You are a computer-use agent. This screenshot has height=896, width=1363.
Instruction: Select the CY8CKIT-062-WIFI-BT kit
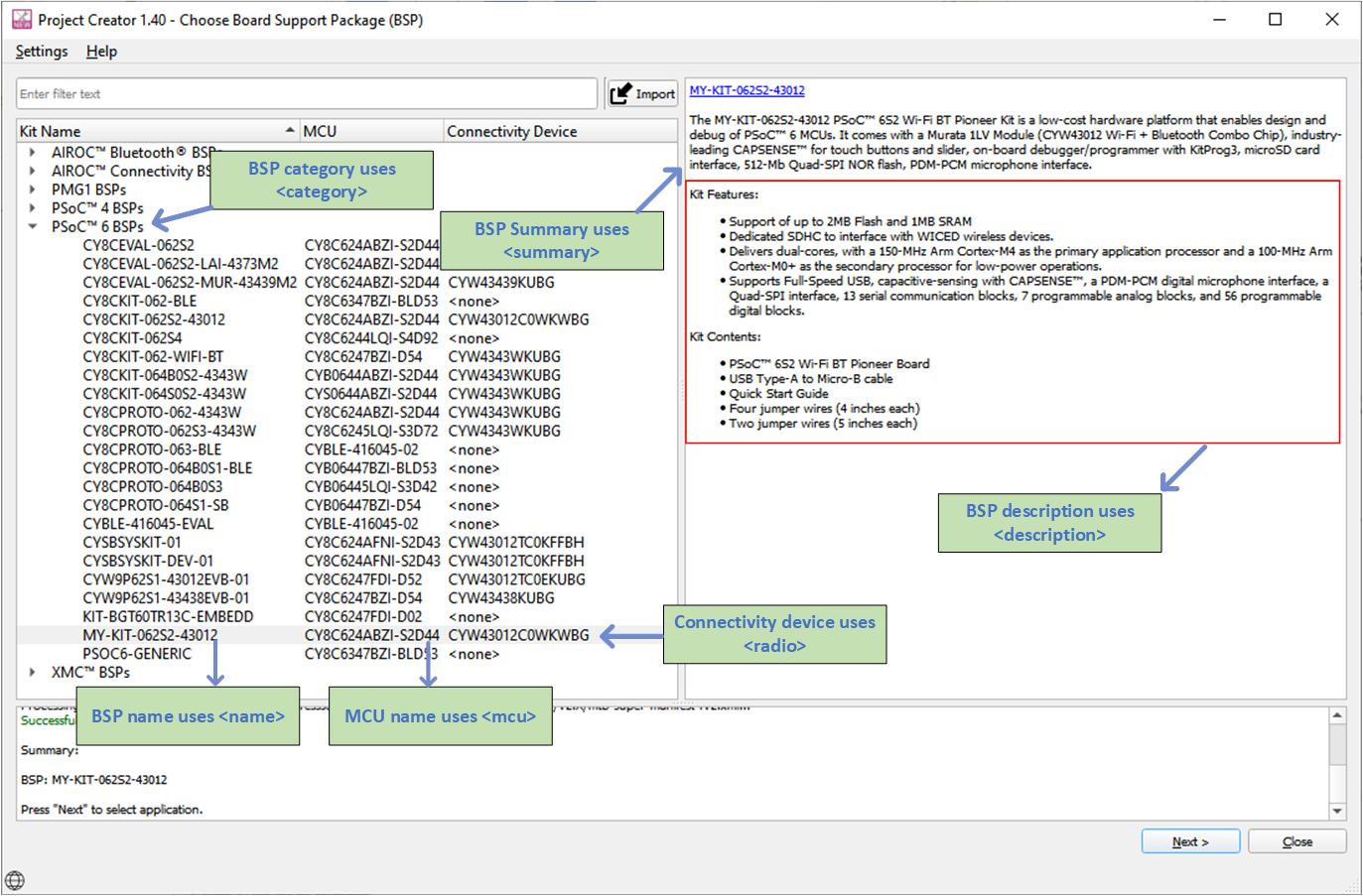(153, 356)
